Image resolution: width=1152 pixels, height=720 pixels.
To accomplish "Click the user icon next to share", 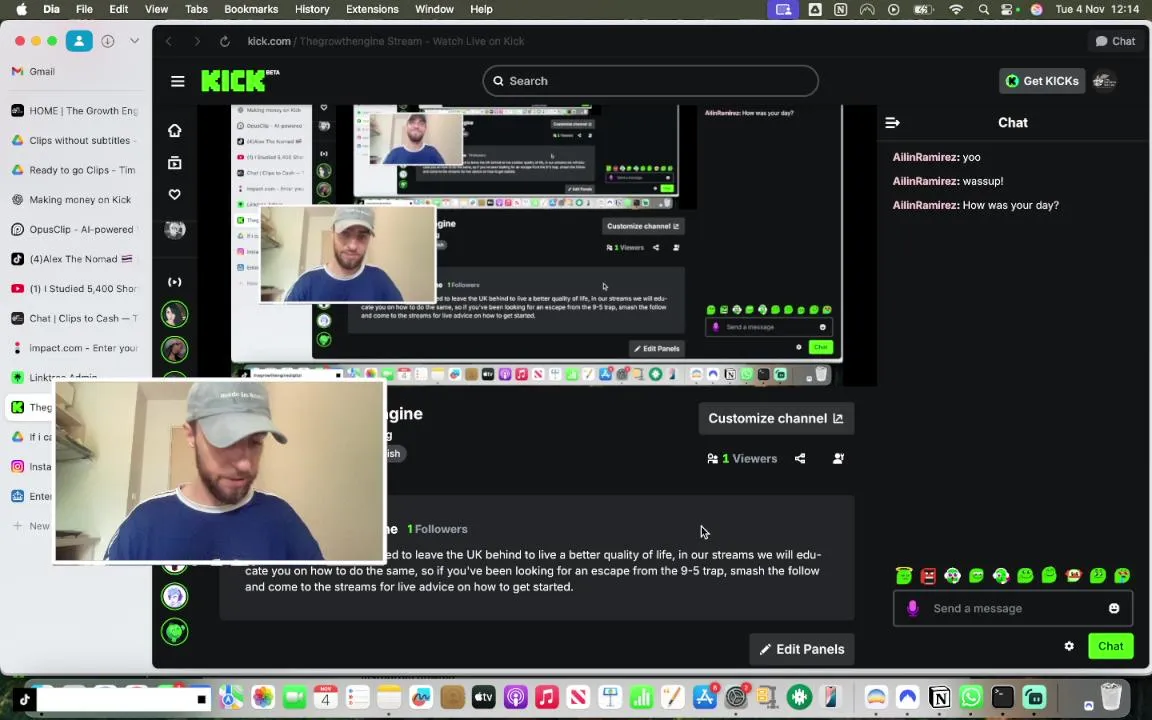I will (838, 458).
